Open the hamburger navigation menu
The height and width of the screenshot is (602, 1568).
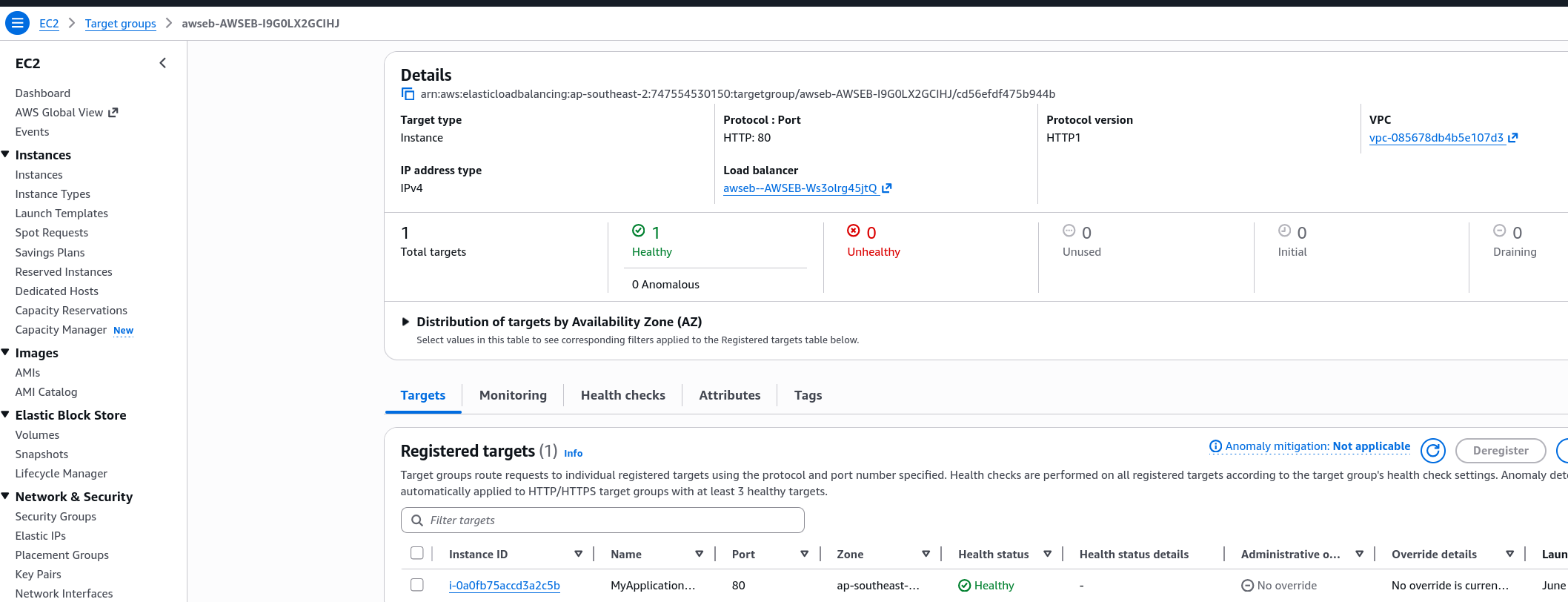(17, 23)
